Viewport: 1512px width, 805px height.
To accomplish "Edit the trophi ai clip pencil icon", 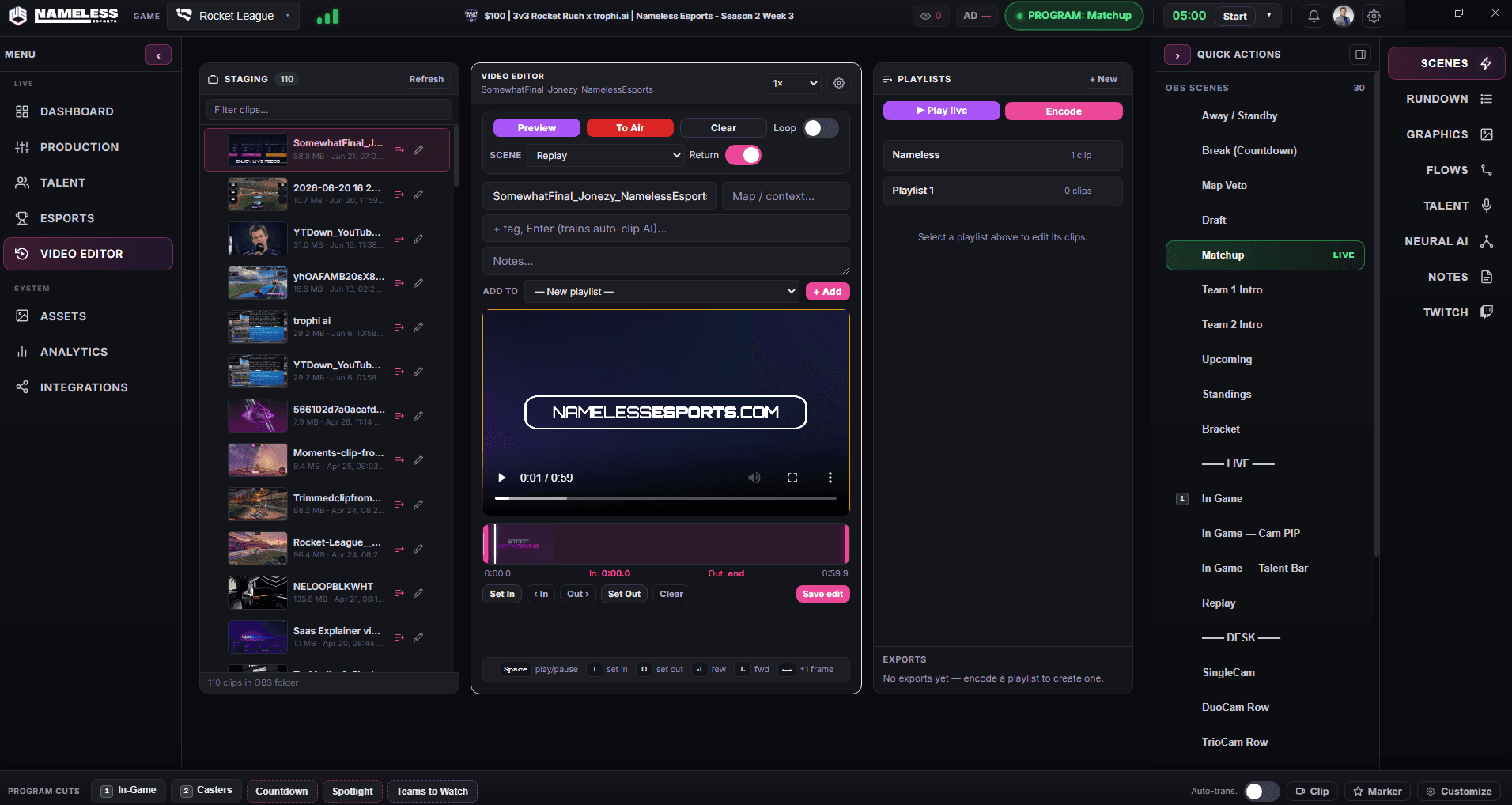I will [x=418, y=327].
